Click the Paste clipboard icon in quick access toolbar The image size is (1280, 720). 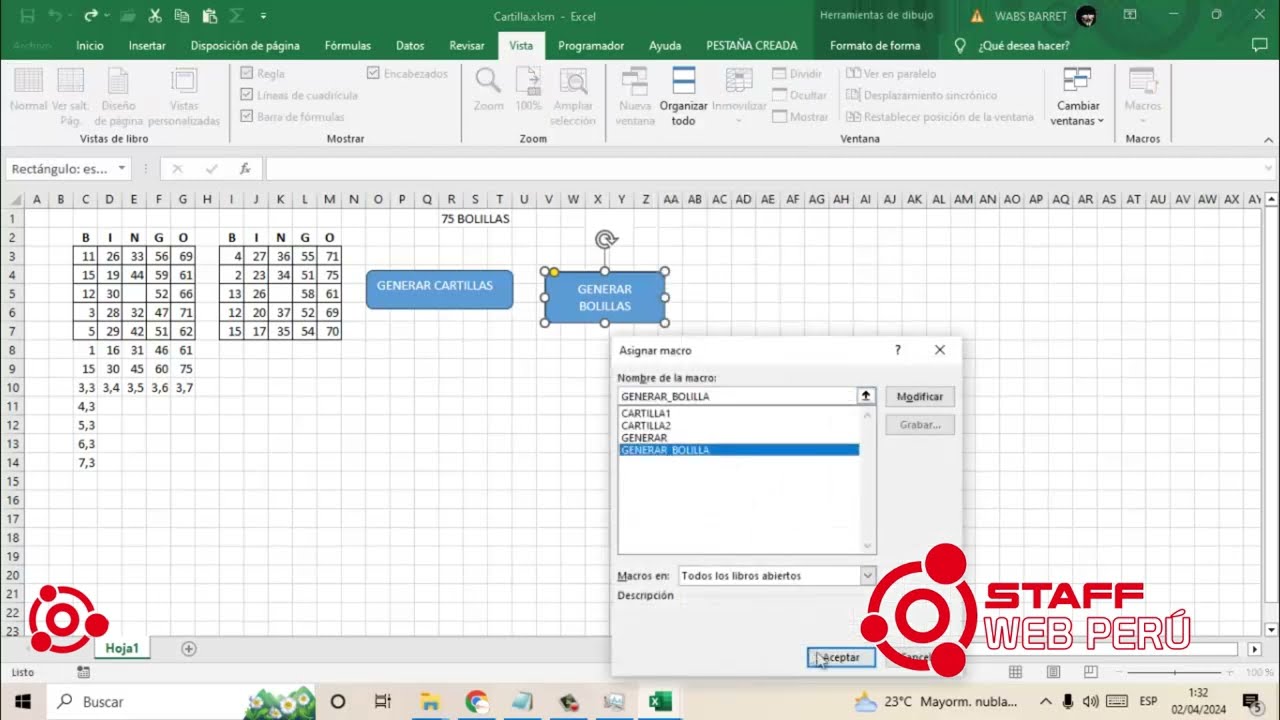coord(209,15)
